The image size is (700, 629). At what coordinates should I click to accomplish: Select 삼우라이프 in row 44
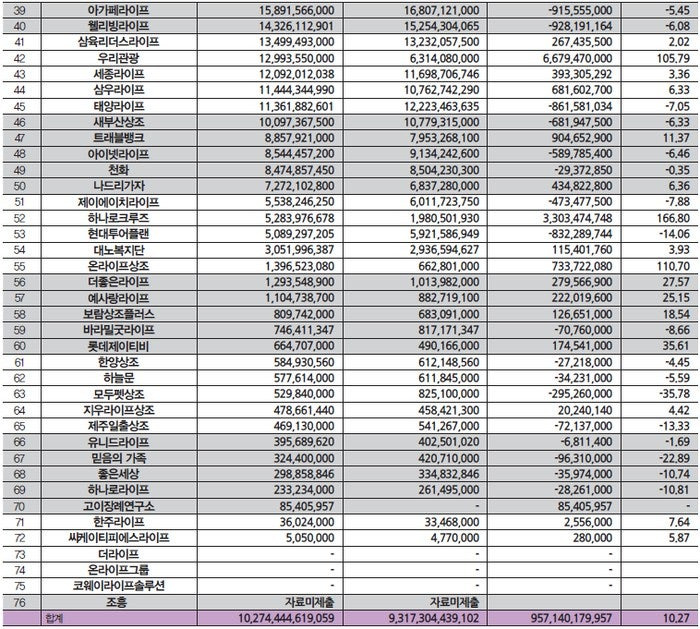[118, 90]
